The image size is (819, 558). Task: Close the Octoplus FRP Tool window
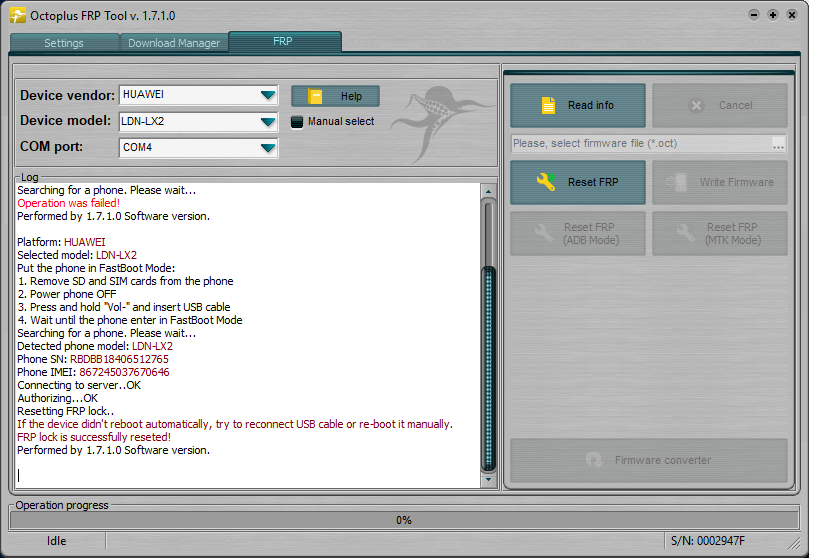pos(792,15)
